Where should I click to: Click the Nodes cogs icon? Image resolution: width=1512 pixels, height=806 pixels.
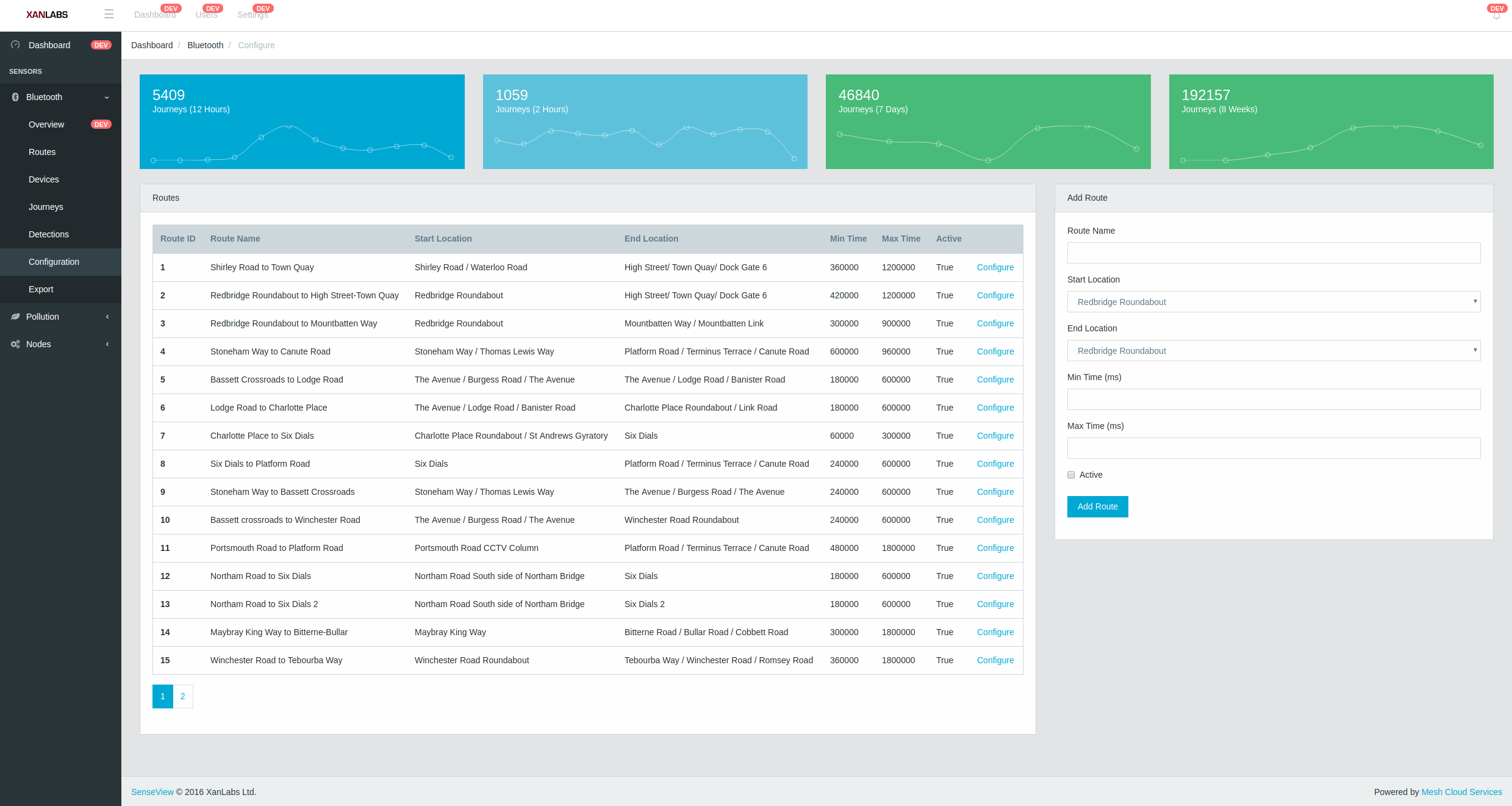pyautogui.click(x=15, y=344)
